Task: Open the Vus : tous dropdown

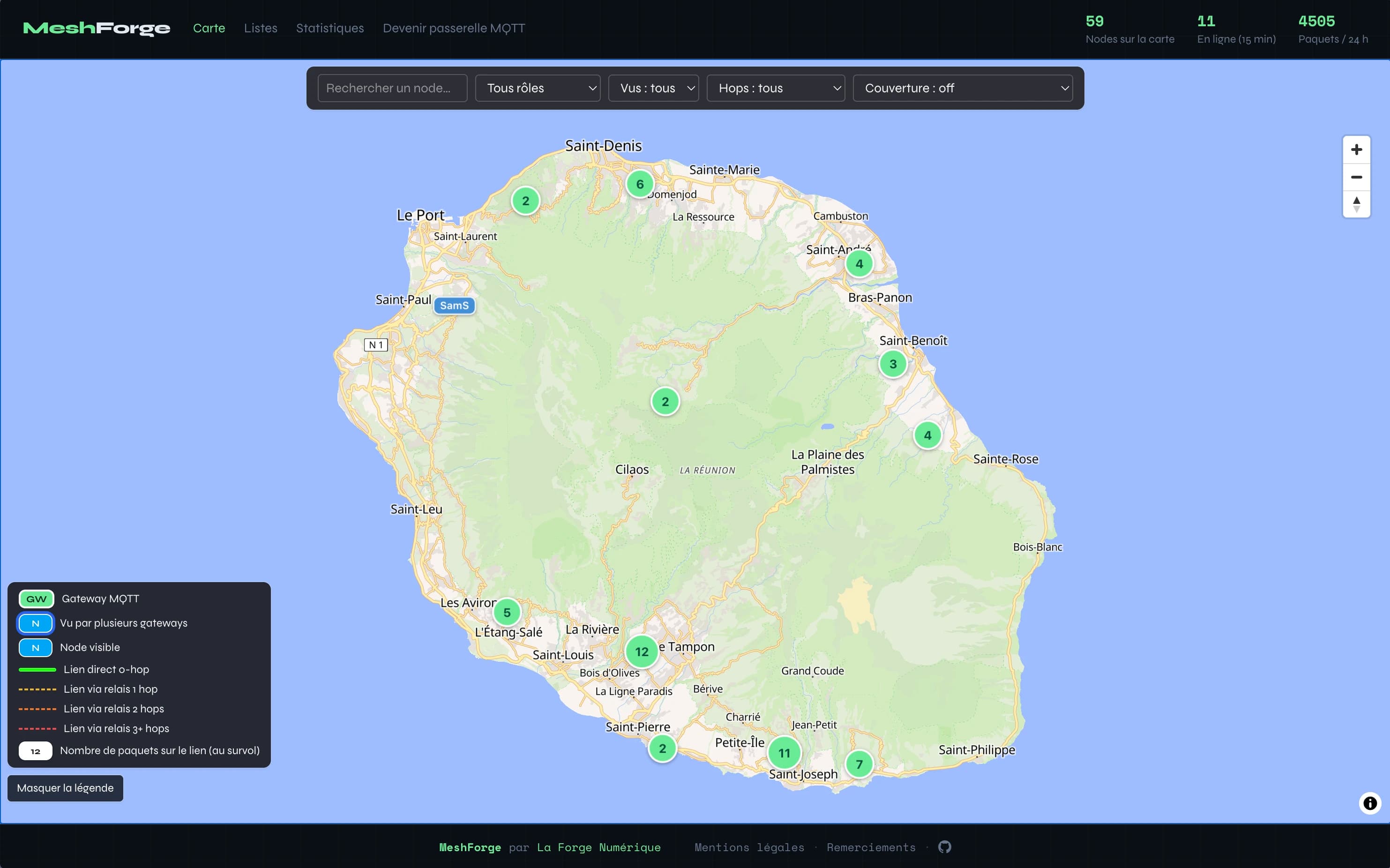Action: [653, 88]
